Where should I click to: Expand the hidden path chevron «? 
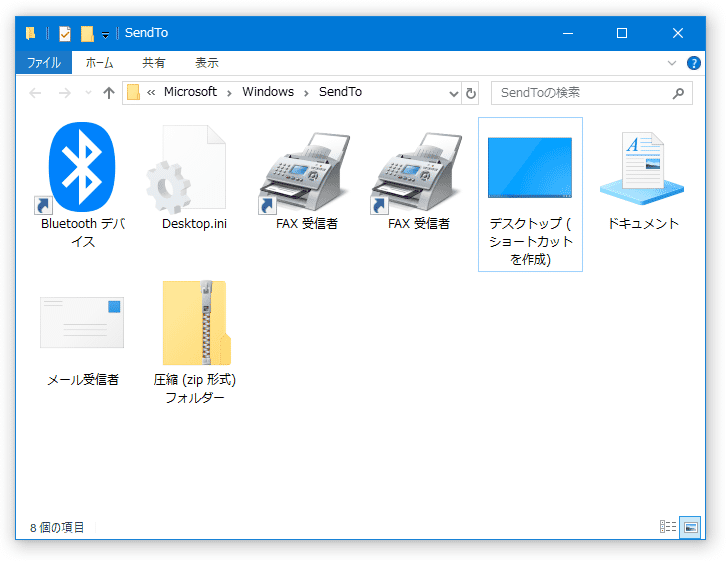(151, 93)
